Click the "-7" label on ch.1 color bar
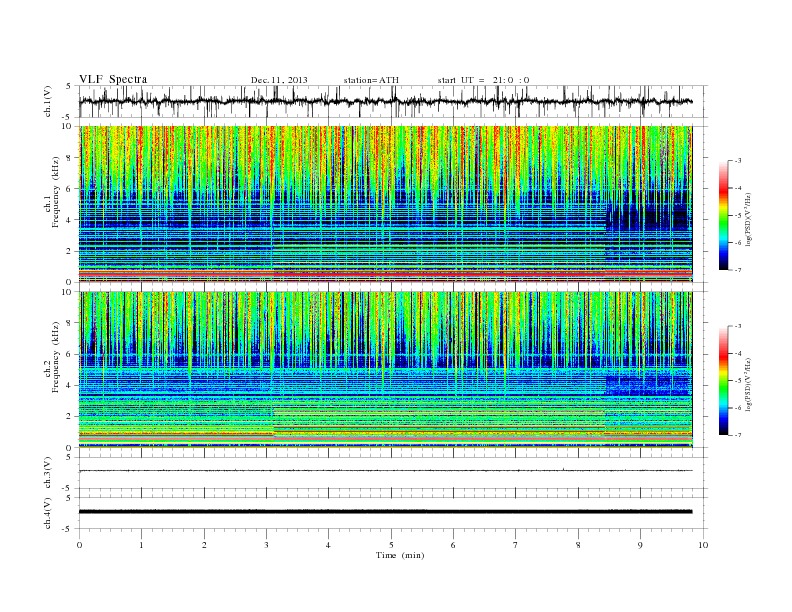This screenshot has width=792, height=612. point(738,270)
